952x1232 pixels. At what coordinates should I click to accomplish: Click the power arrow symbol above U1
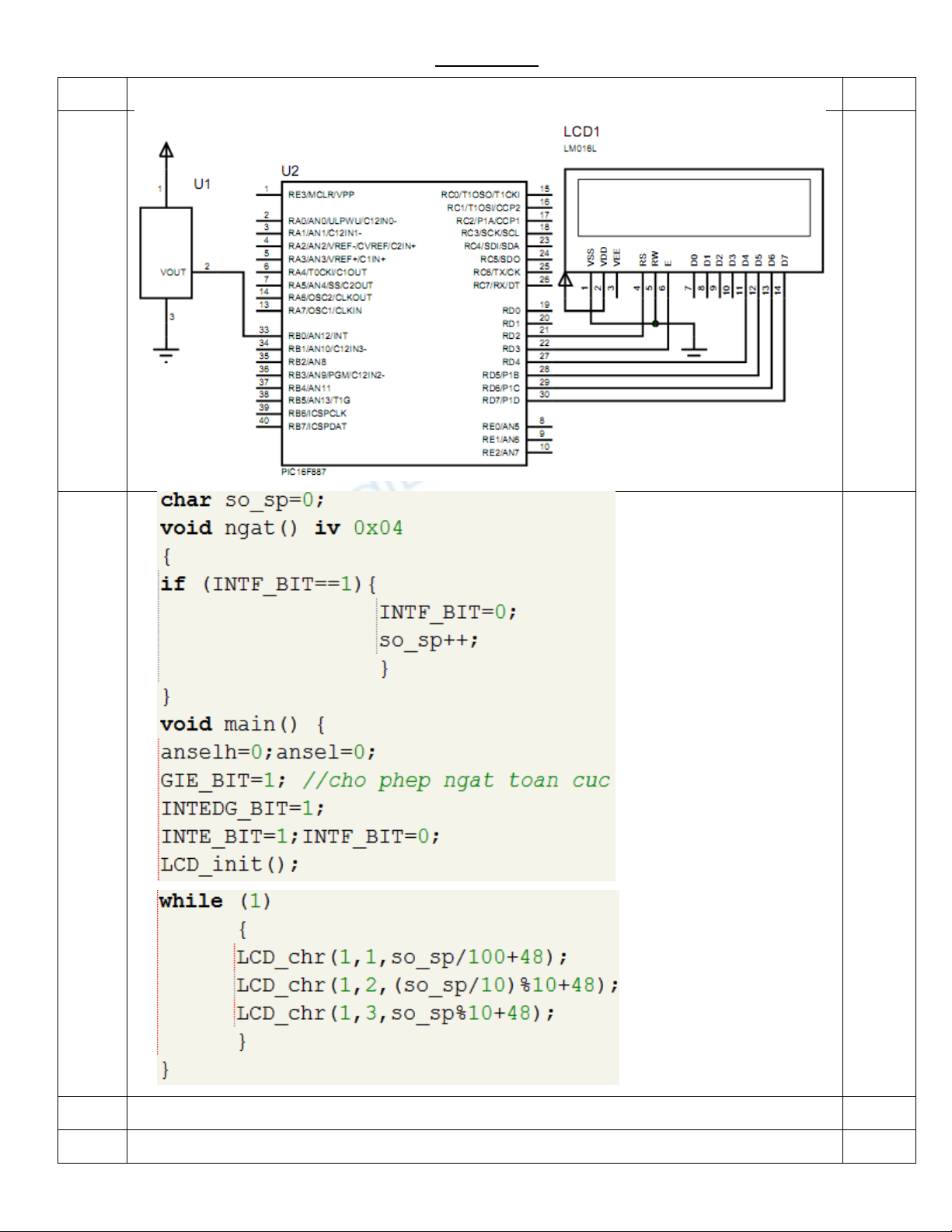click(x=166, y=151)
